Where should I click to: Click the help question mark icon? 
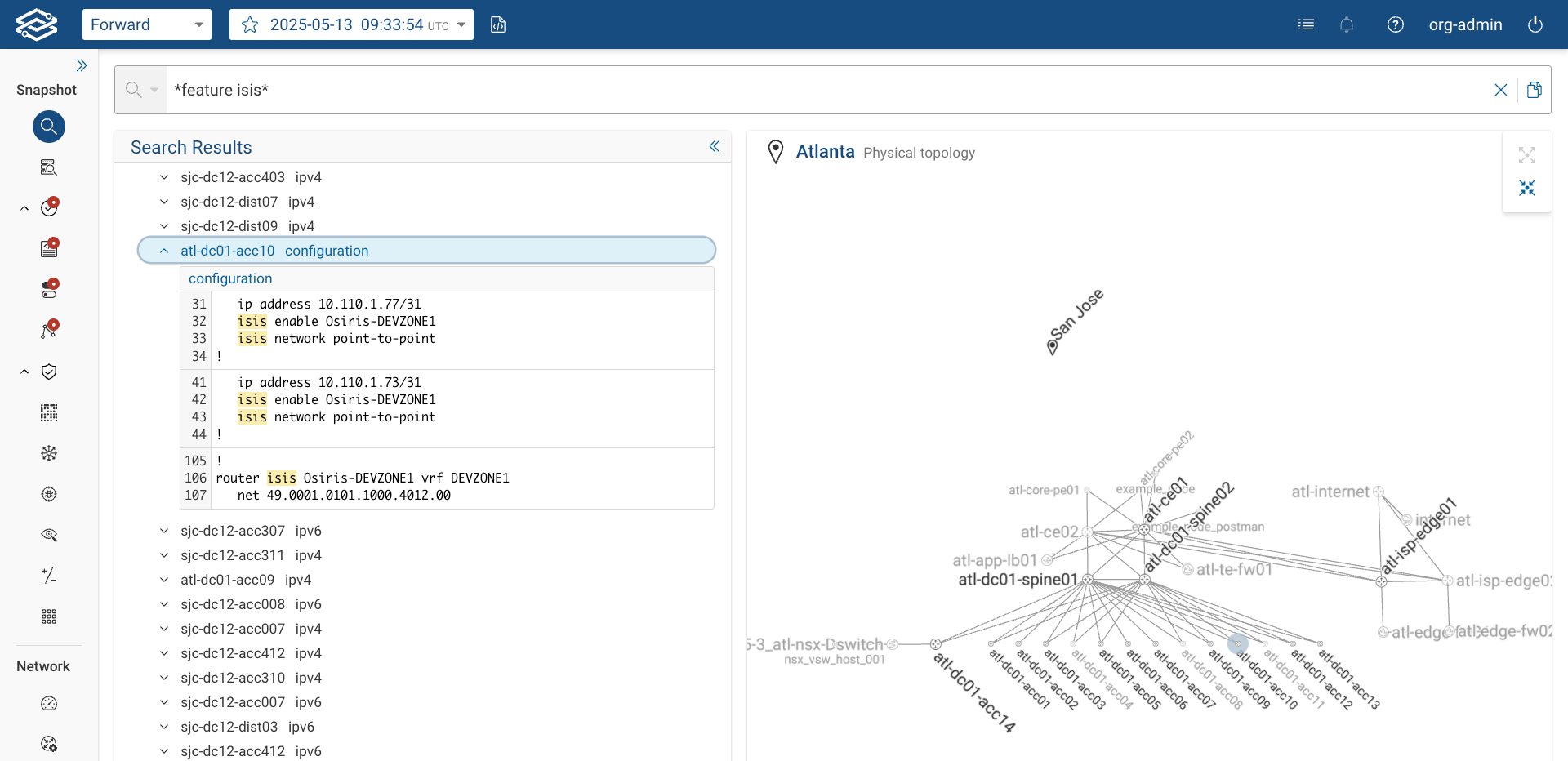(x=1396, y=24)
